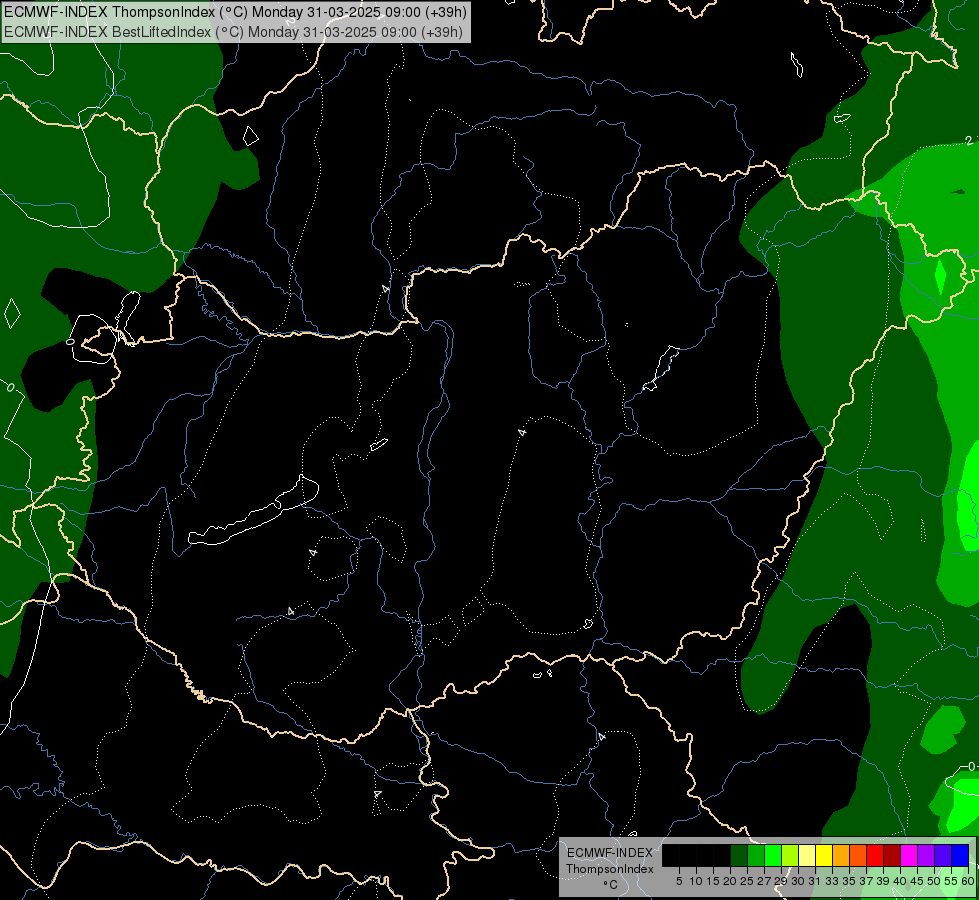Click the orange 33-35 legend swatch
The width and height of the screenshot is (979, 900).
pos(841,855)
